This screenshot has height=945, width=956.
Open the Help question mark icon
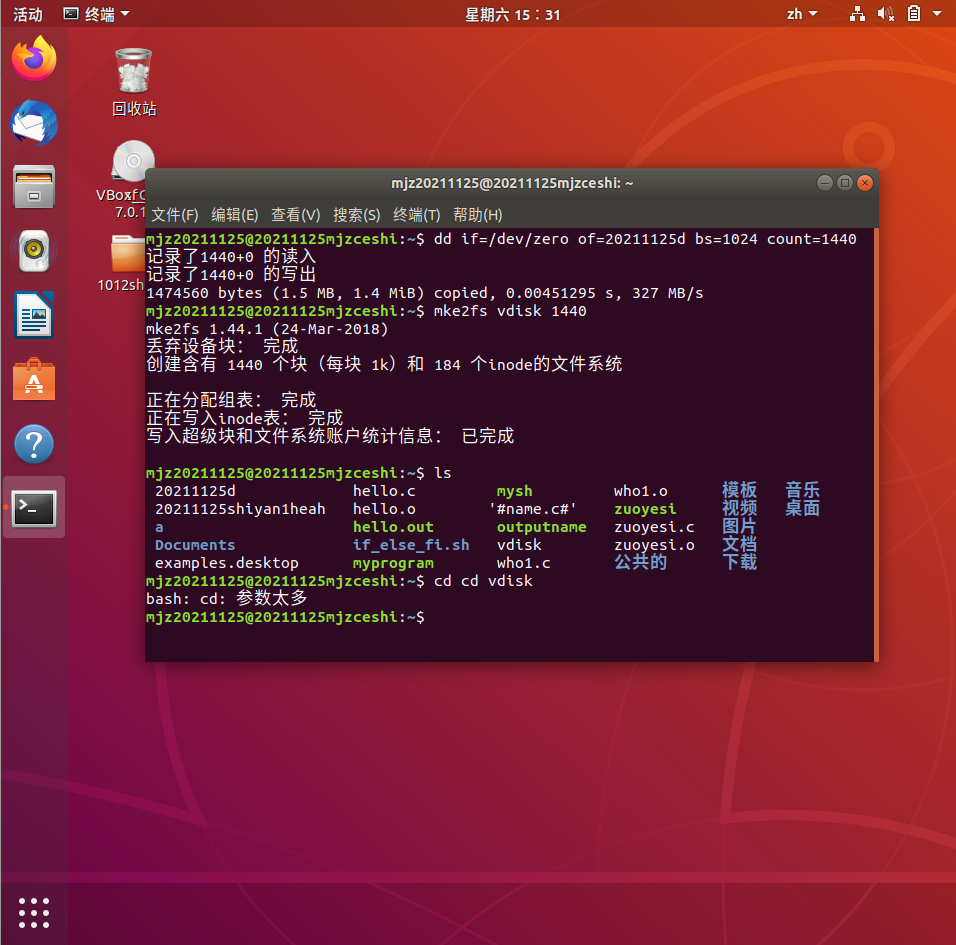coord(34,444)
